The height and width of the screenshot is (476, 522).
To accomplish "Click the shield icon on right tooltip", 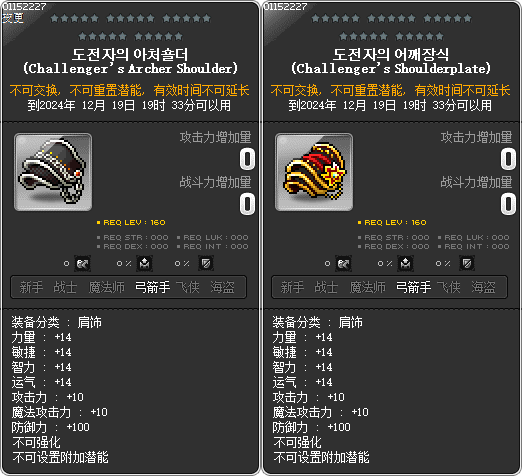I will (467, 264).
